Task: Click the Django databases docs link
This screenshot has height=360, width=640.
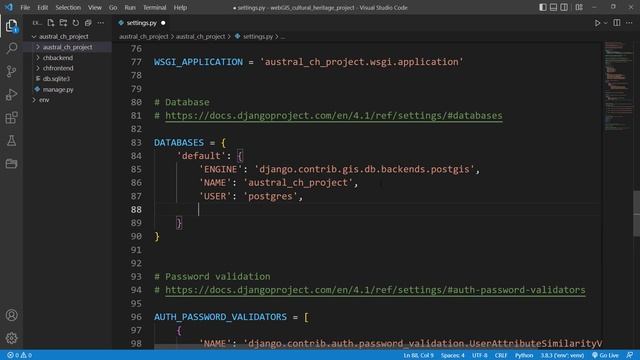Action: pos(333,116)
